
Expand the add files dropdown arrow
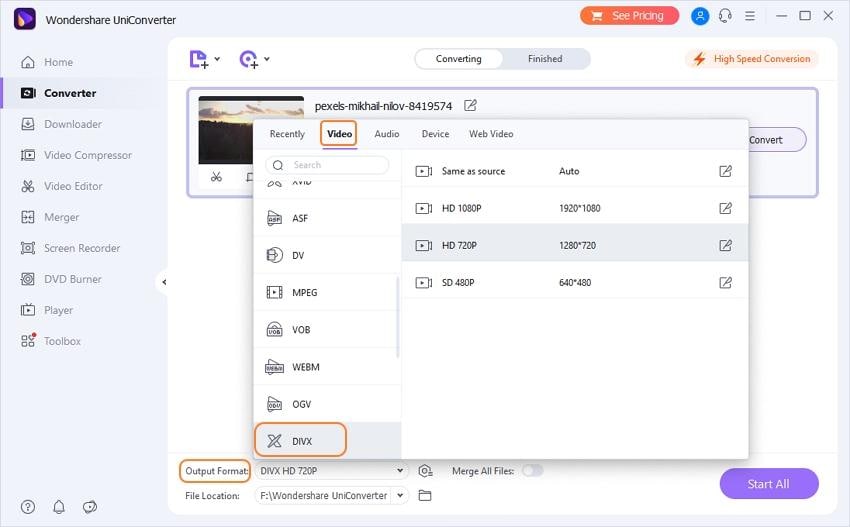click(x=217, y=59)
